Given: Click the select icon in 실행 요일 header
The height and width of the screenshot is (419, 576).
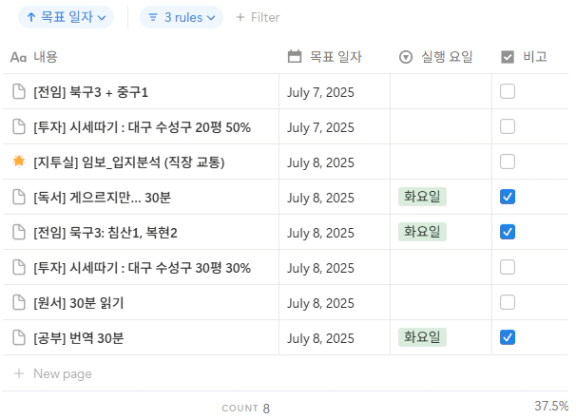Looking at the screenshot, I should pyautogui.click(x=406, y=57).
